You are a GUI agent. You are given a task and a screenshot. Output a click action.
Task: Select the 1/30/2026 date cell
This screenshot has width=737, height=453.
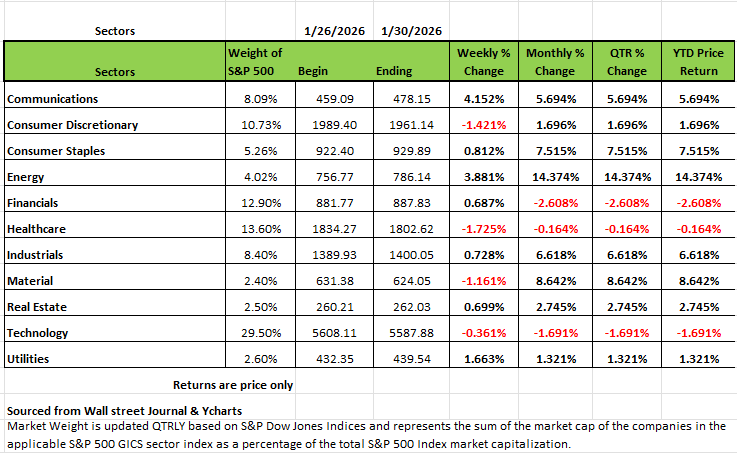pyautogui.click(x=413, y=31)
